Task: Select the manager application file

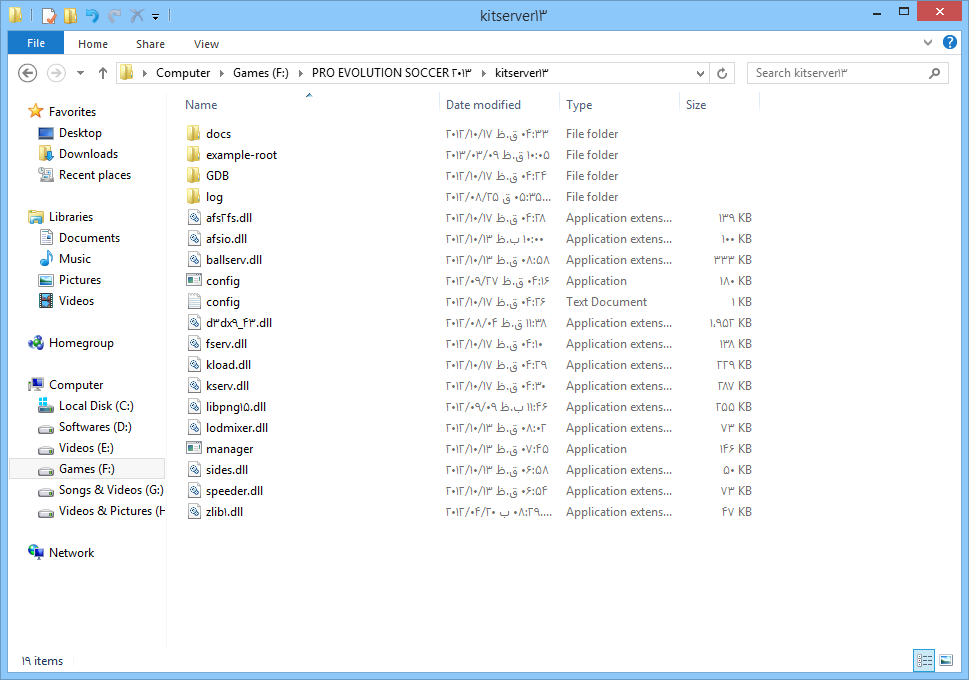Action: (x=229, y=449)
